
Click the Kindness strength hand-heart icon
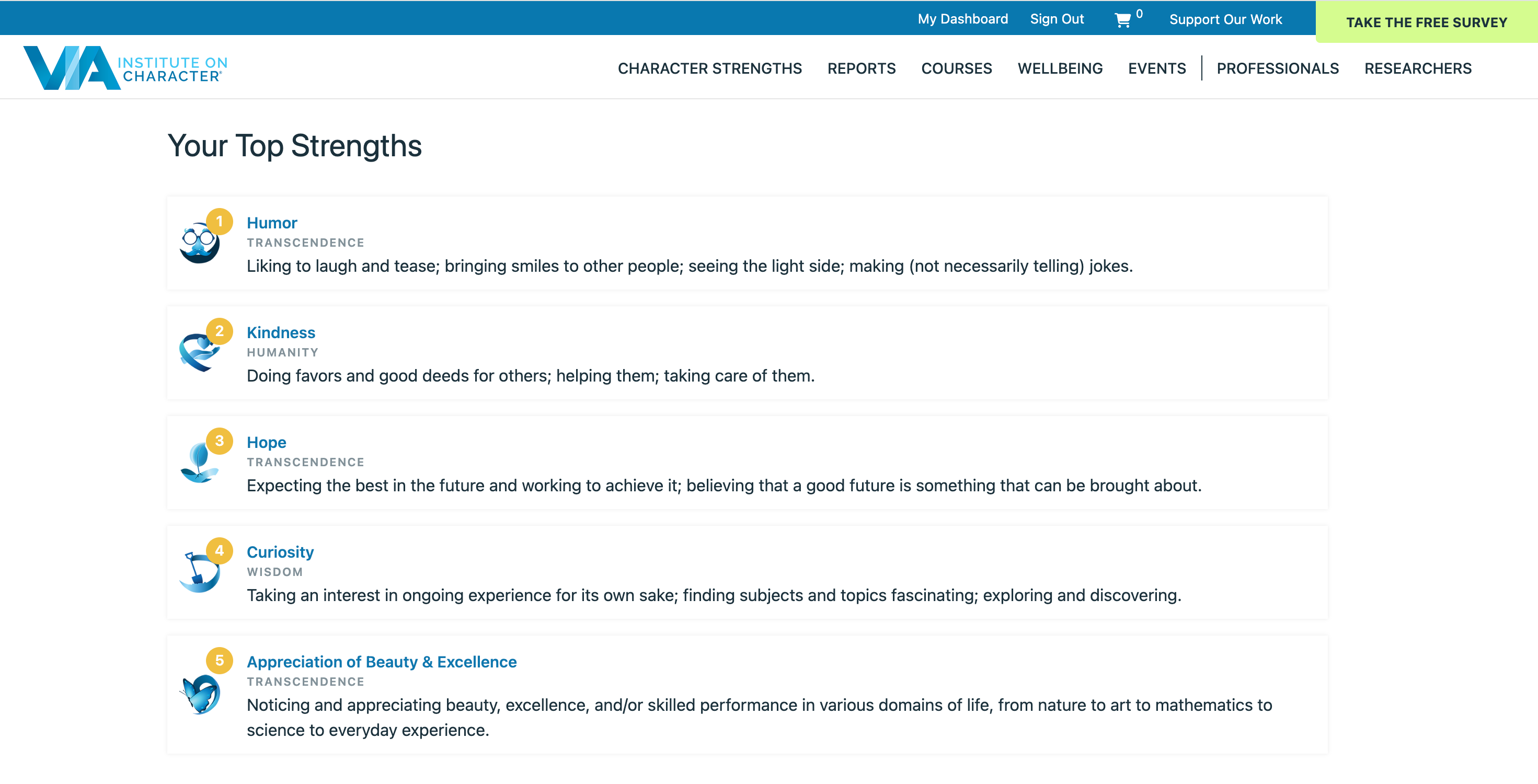199,352
